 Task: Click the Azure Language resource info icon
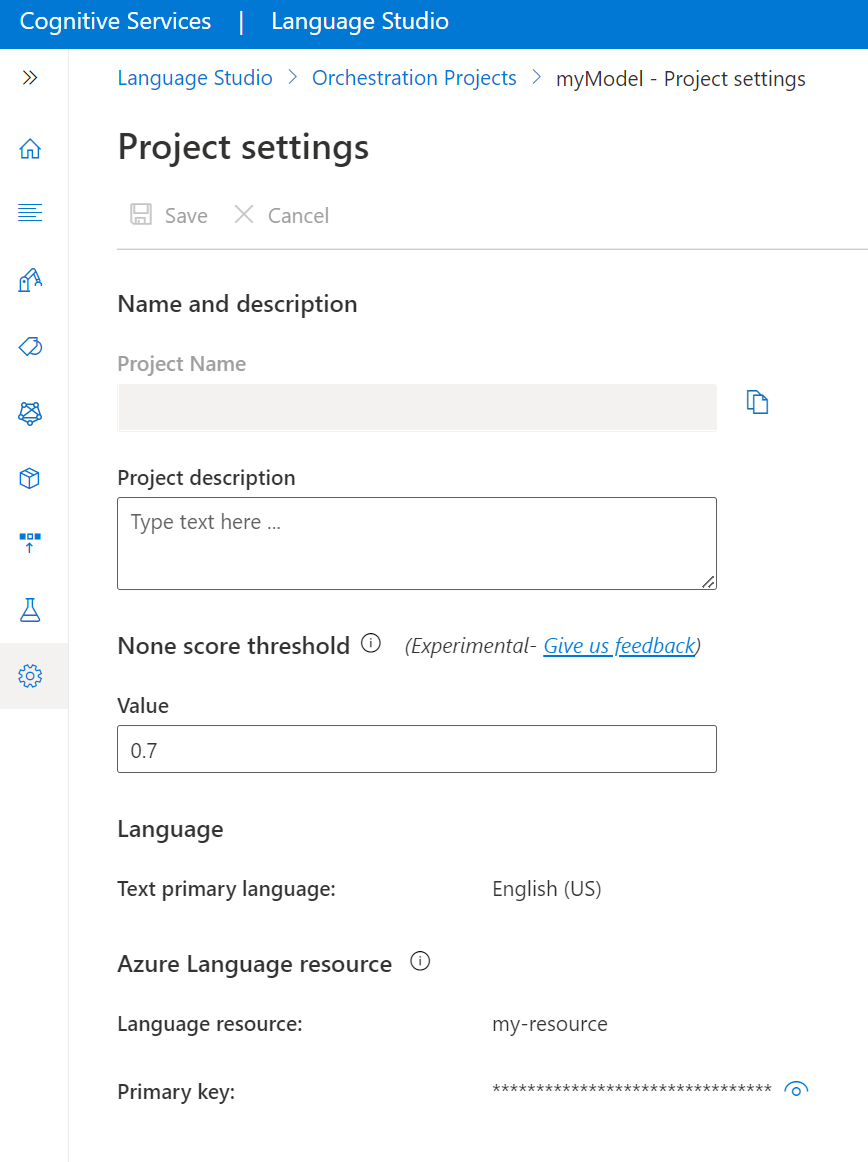coord(421,962)
